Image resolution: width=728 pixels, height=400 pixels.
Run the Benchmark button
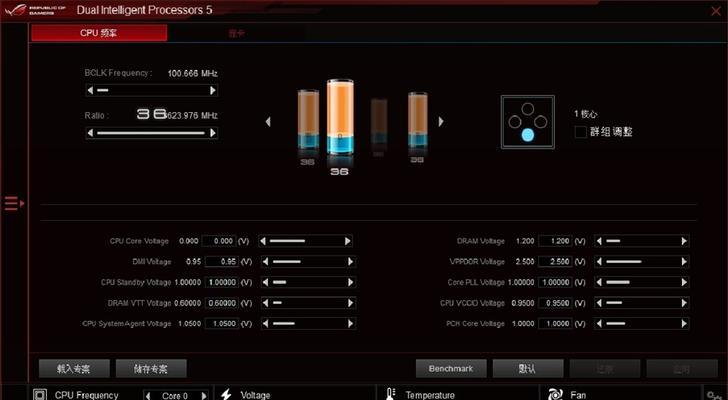(451, 368)
